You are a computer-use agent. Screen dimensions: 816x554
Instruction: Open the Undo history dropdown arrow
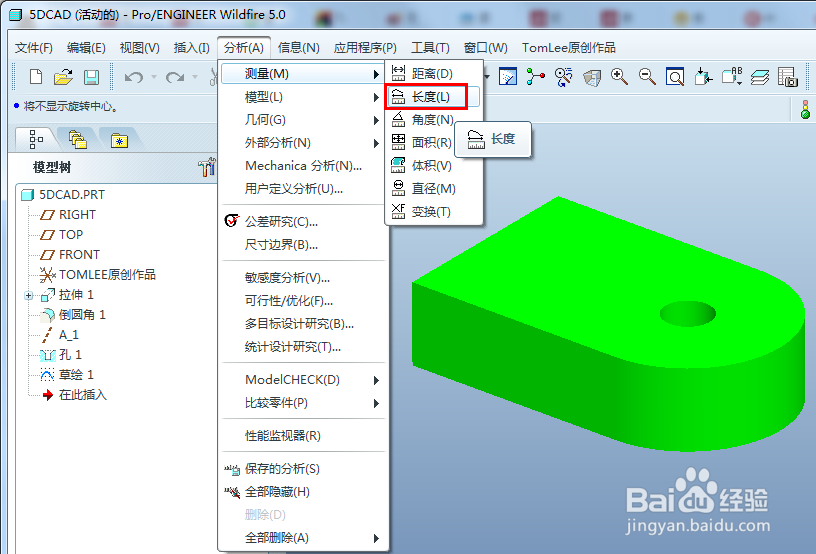(154, 77)
